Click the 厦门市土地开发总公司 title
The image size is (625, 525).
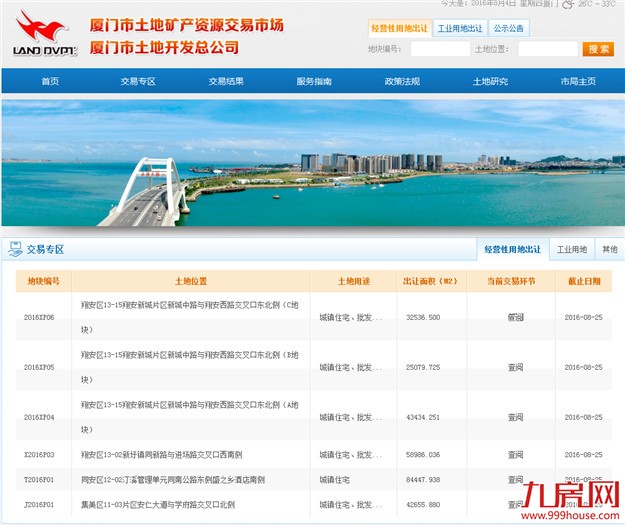click(164, 48)
